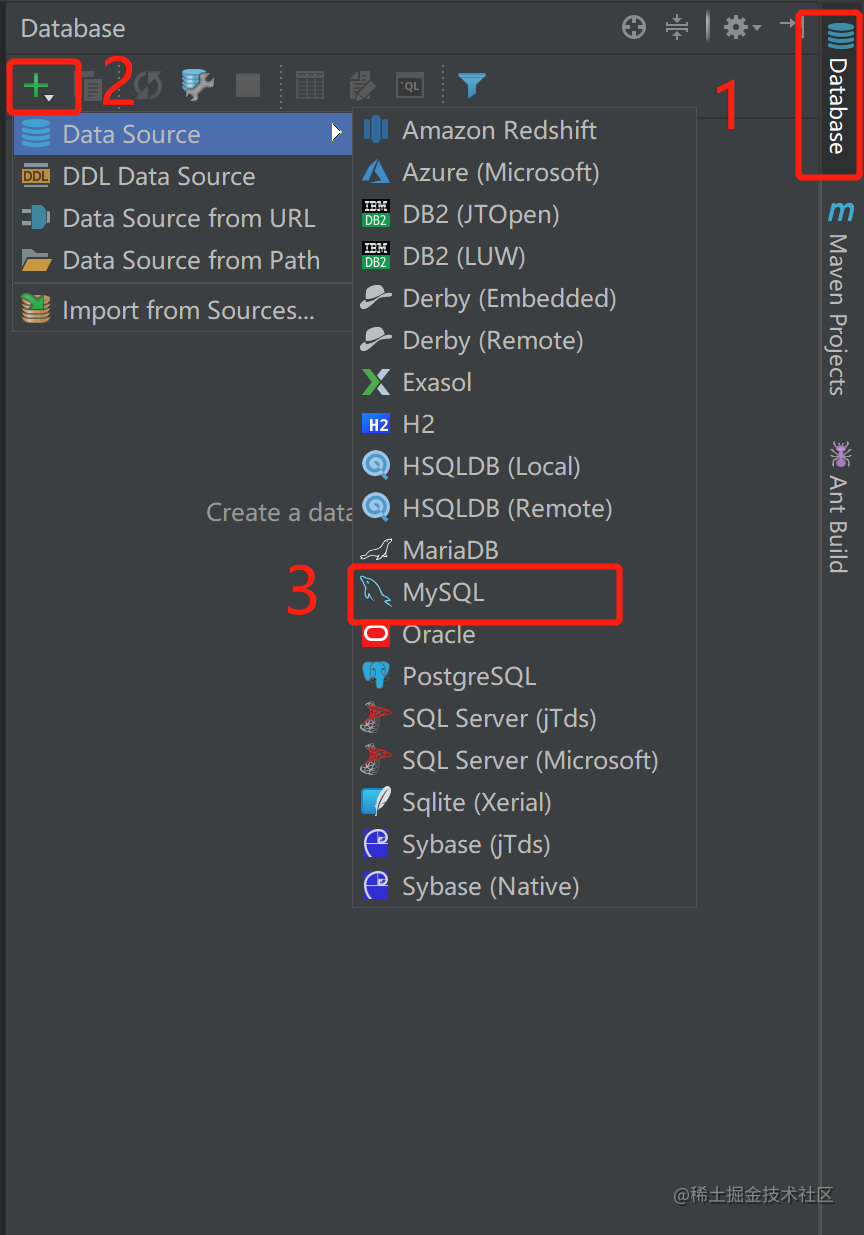864x1235 pixels.
Task: Open data source properties wrench icon
Action: point(198,86)
